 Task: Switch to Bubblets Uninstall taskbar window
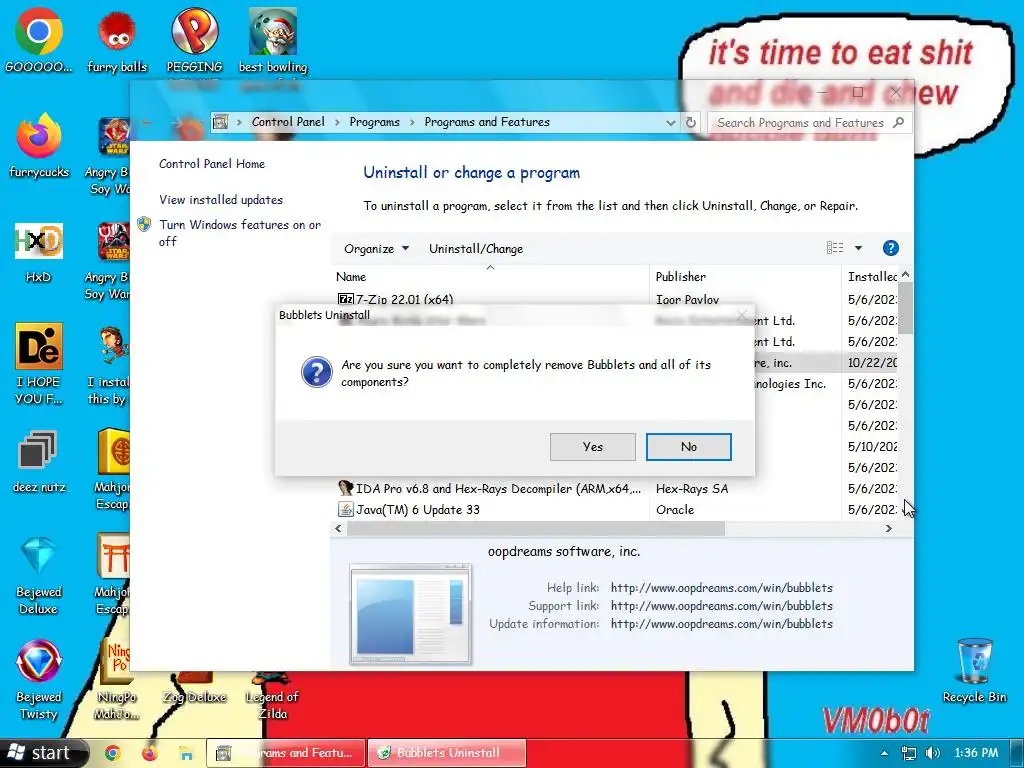[447, 753]
